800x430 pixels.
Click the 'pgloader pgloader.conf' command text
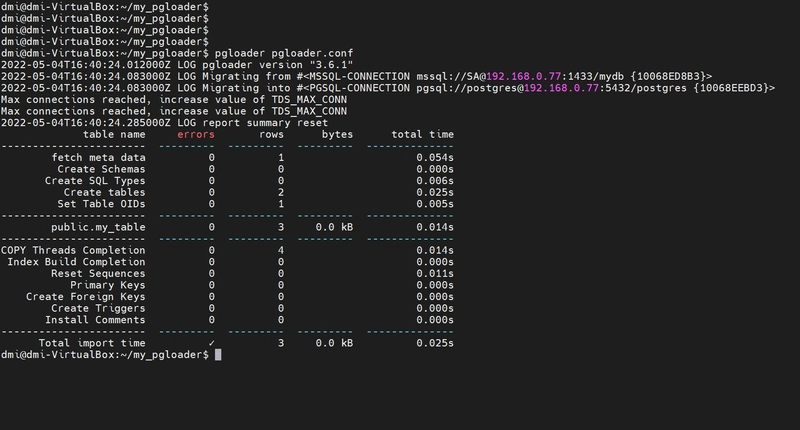[x=284, y=53]
